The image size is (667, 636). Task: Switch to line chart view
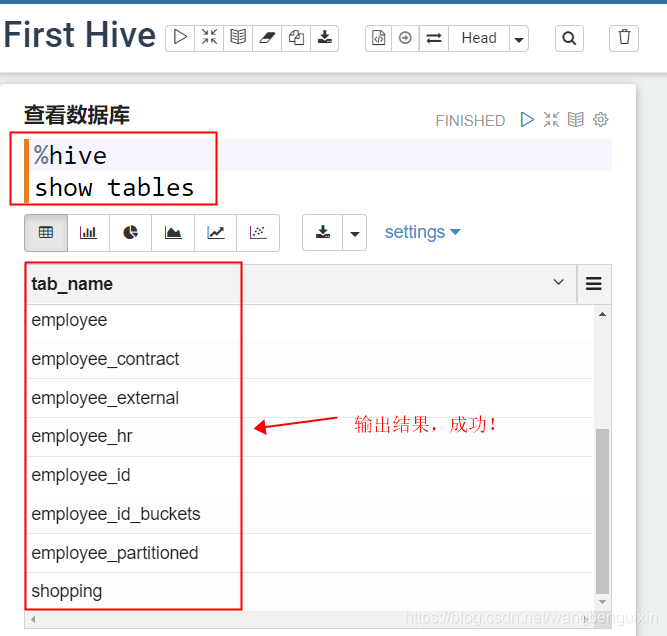click(216, 232)
